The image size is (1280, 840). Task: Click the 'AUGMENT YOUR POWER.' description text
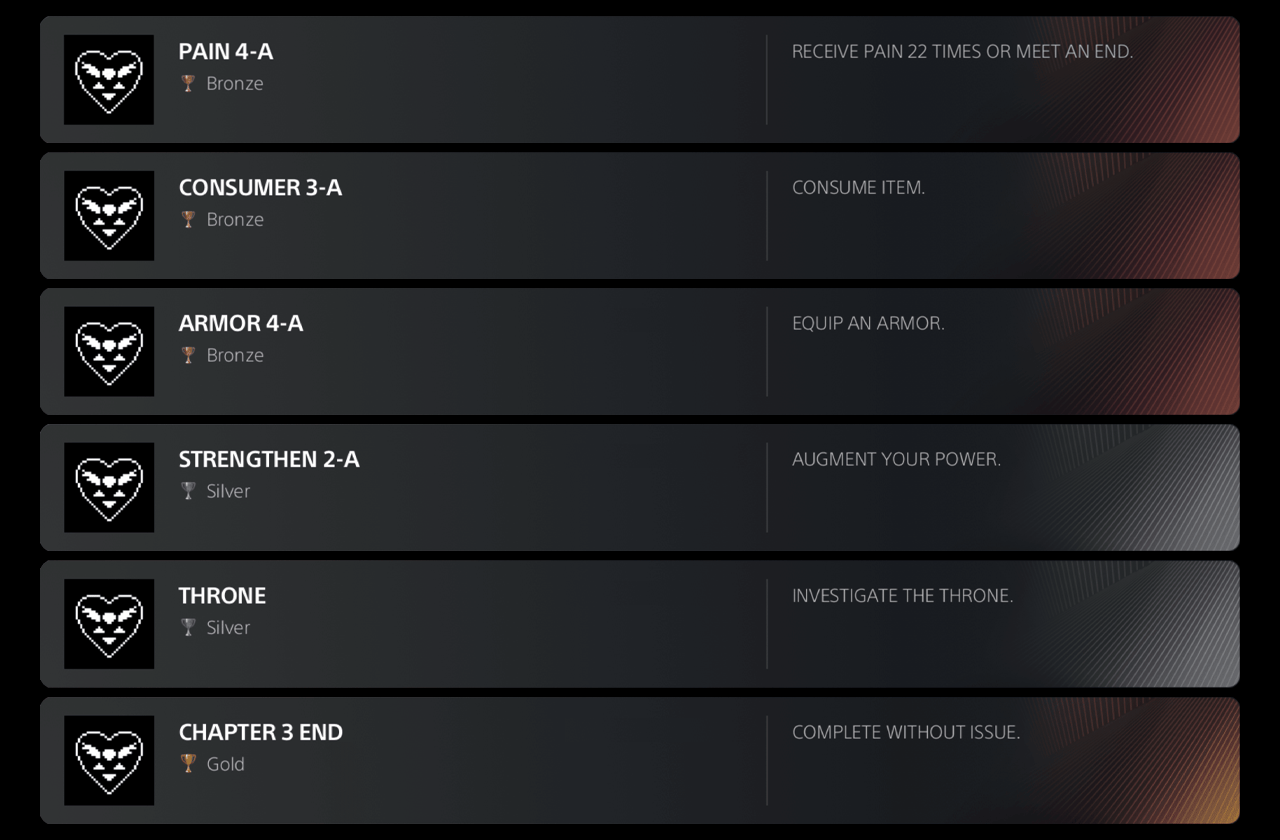pos(896,459)
